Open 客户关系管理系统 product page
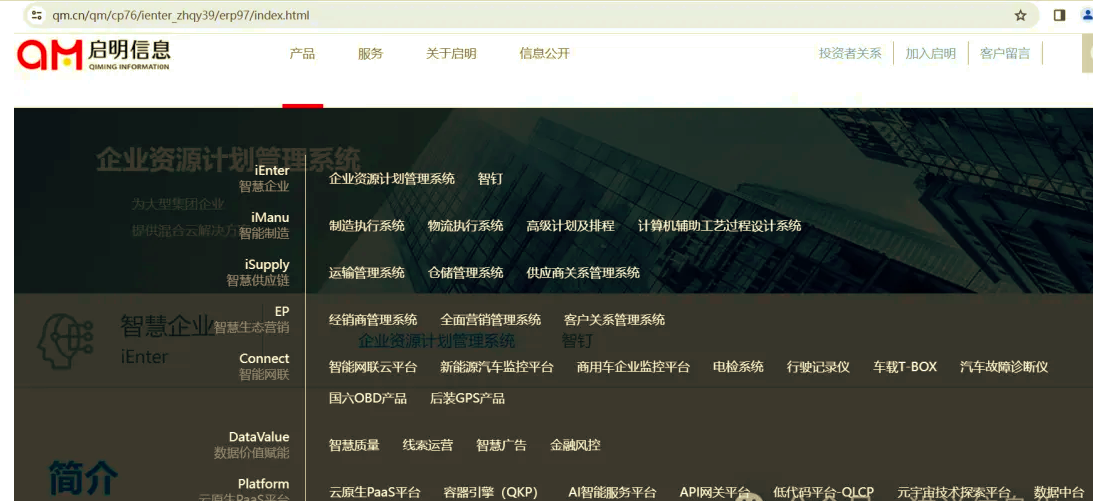 point(614,320)
